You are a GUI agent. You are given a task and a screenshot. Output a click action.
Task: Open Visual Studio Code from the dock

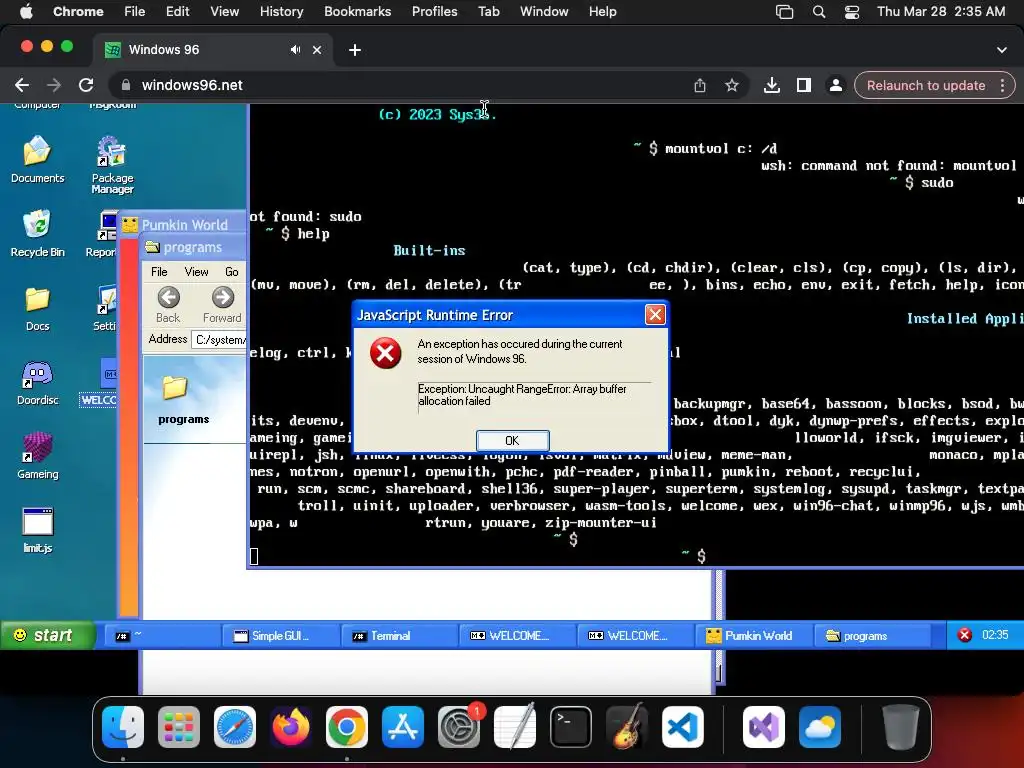[x=682, y=727]
